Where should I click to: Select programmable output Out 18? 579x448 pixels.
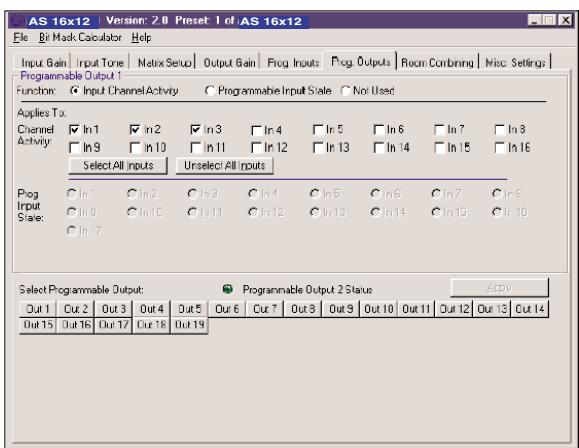pos(152,325)
